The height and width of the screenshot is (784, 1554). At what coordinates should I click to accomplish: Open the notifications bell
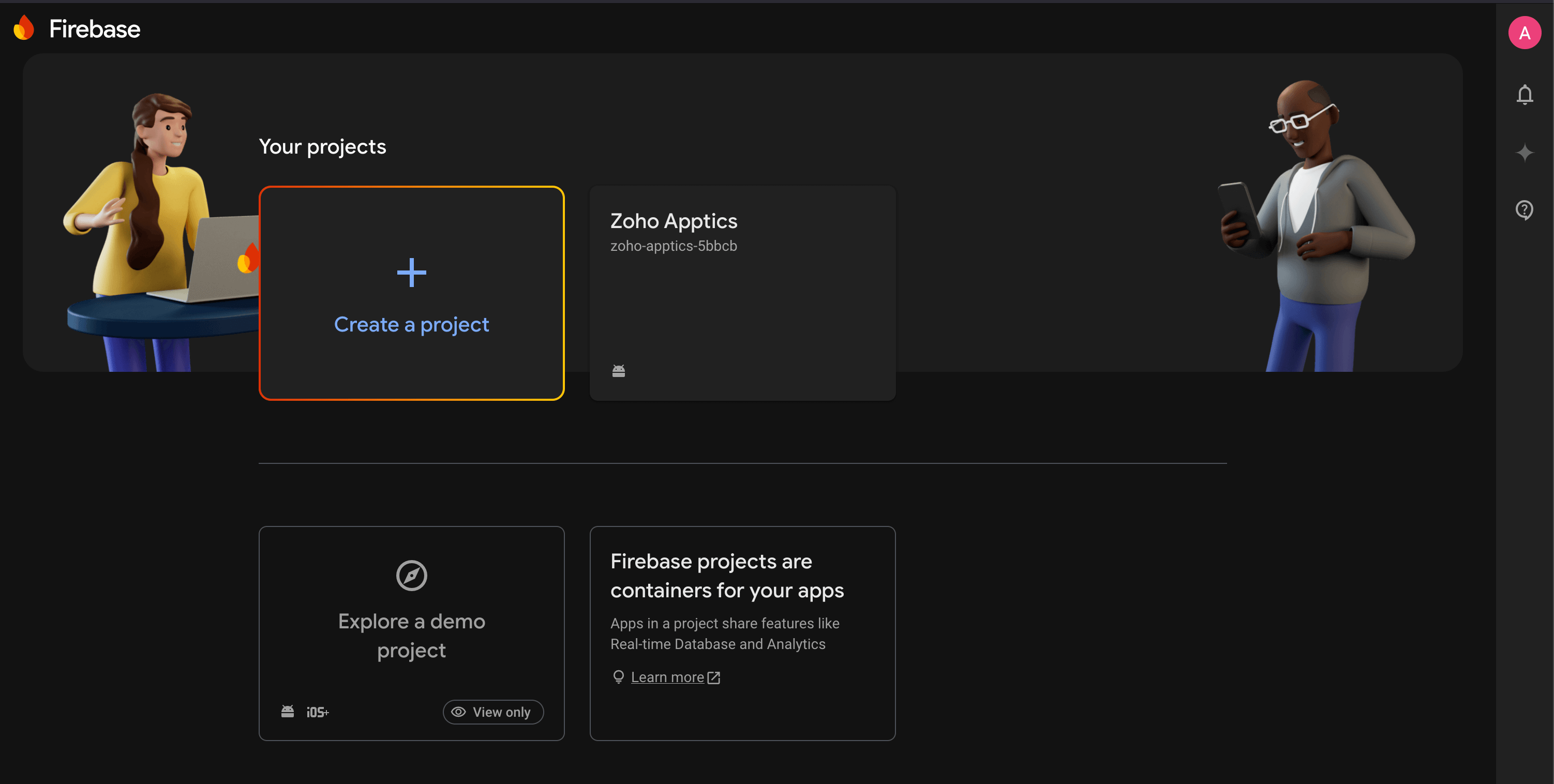point(1525,95)
